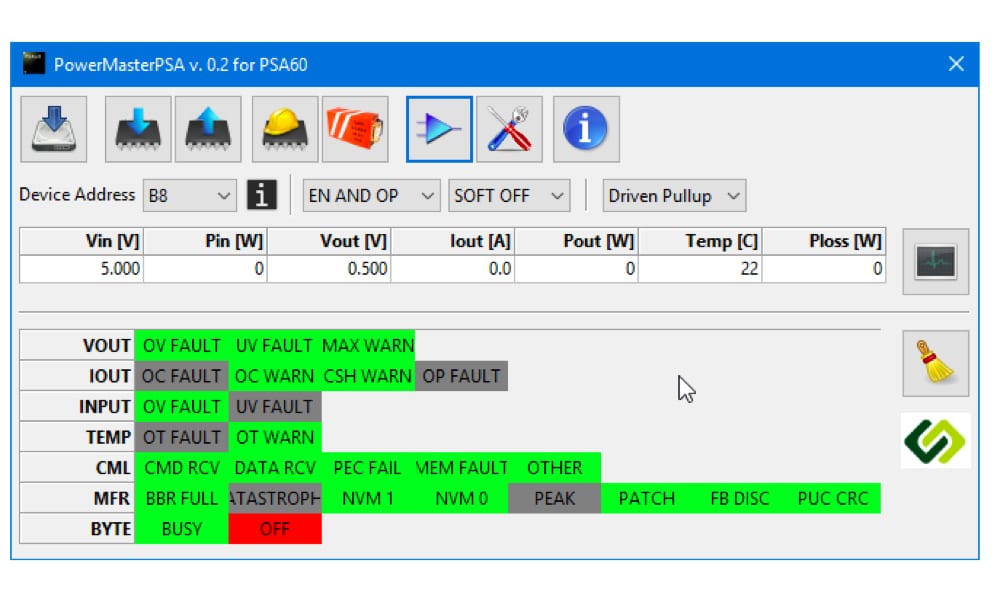The image size is (1000, 600).
Task: Select the upload-from-chip icon
Action: click(208, 128)
